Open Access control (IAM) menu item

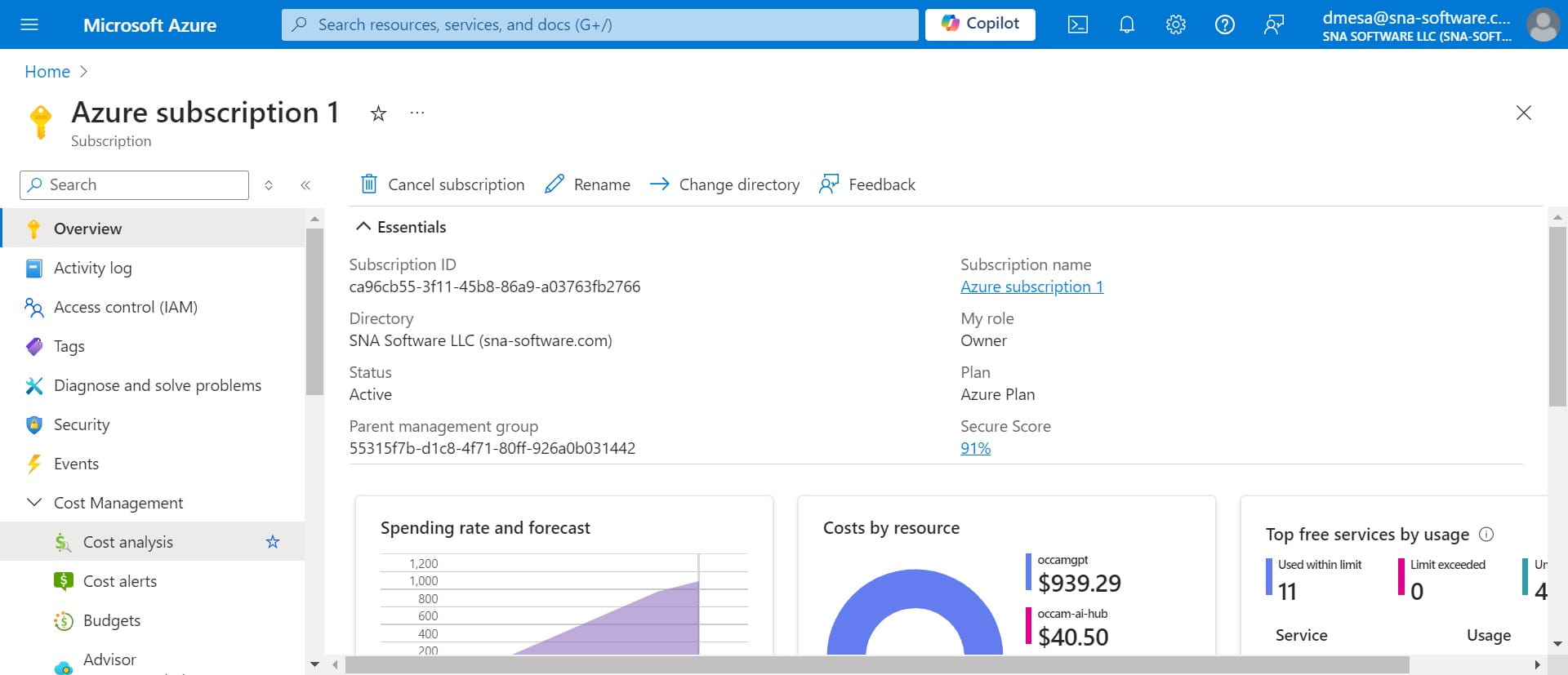[125, 307]
